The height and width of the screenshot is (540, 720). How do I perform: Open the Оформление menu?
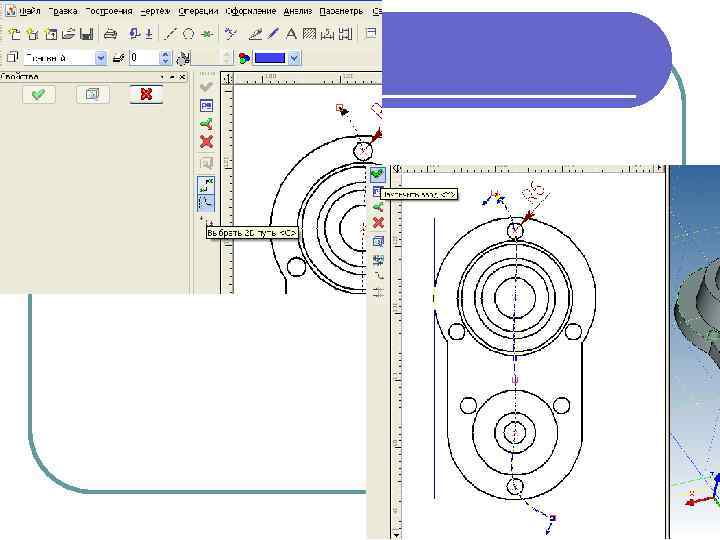[251, 11]
